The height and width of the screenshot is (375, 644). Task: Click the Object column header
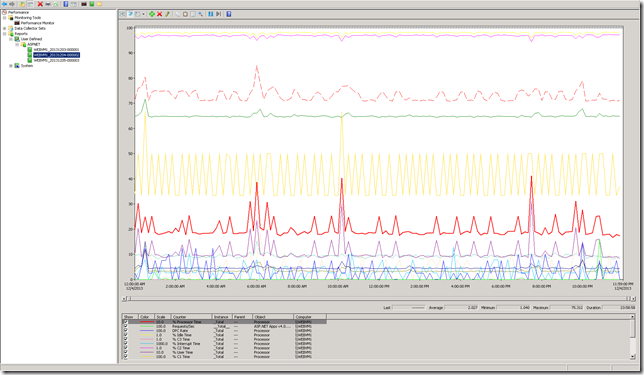(x=273, y=317)
